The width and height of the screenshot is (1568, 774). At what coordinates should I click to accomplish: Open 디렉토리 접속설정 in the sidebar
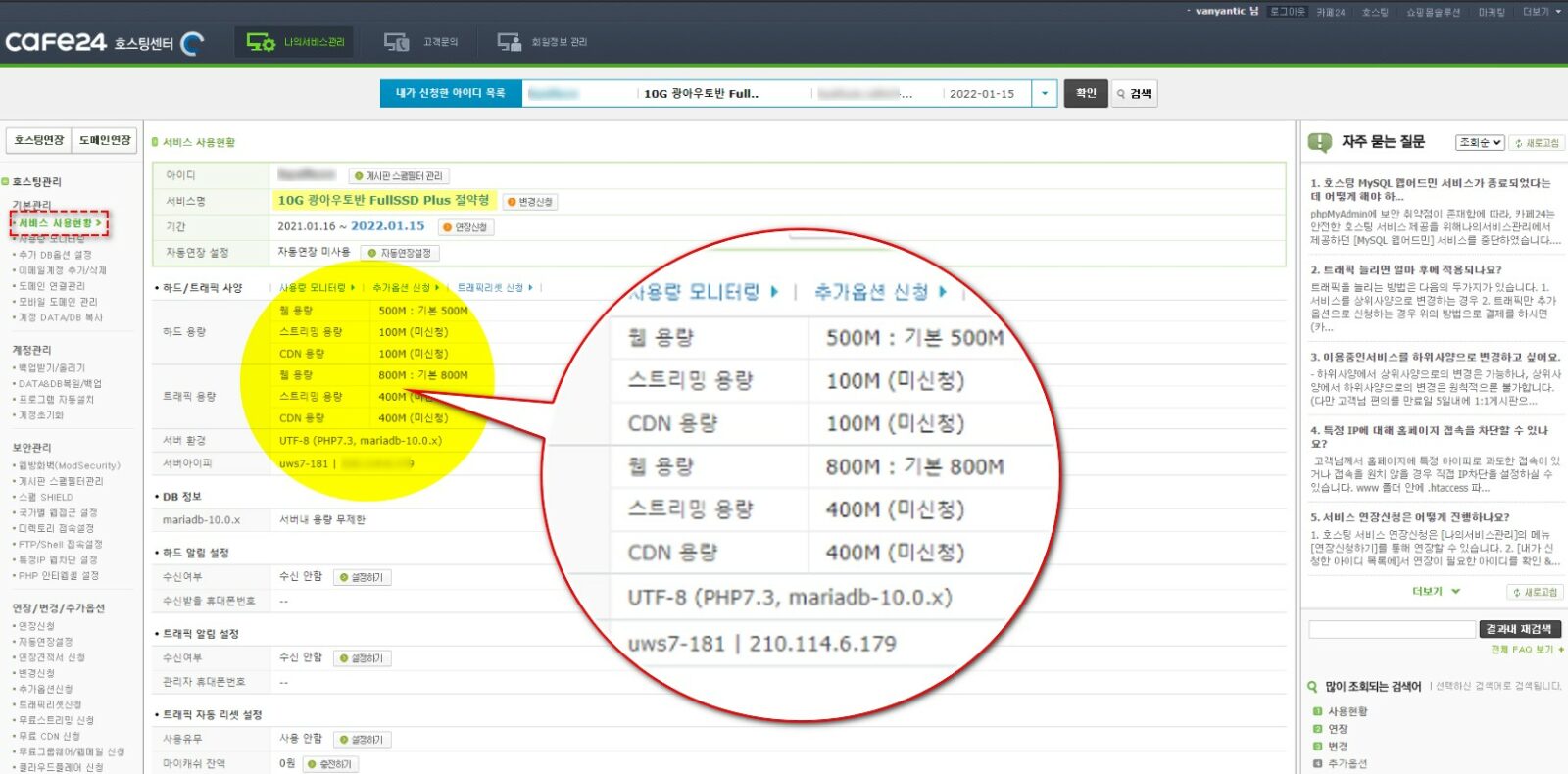pos(56,528)
